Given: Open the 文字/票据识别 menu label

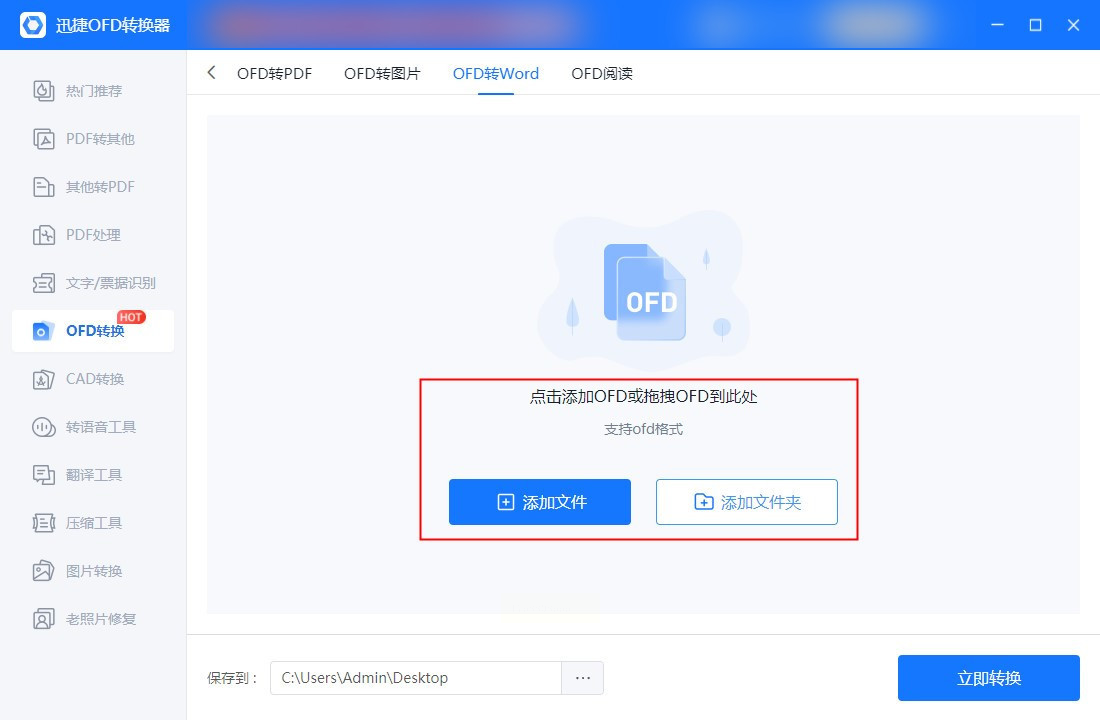Looking at the screenshot, I should (111, 283).
